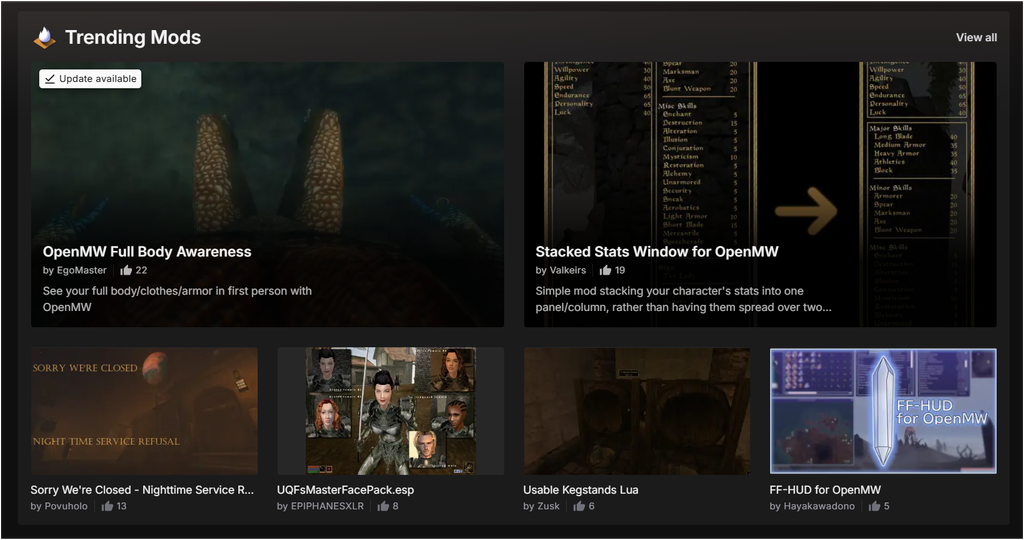Image resolution: width=1024 pixels, height=540 pixels.
Task: Open author EPIPHANESXLR's profile
Action: (327, 506)
